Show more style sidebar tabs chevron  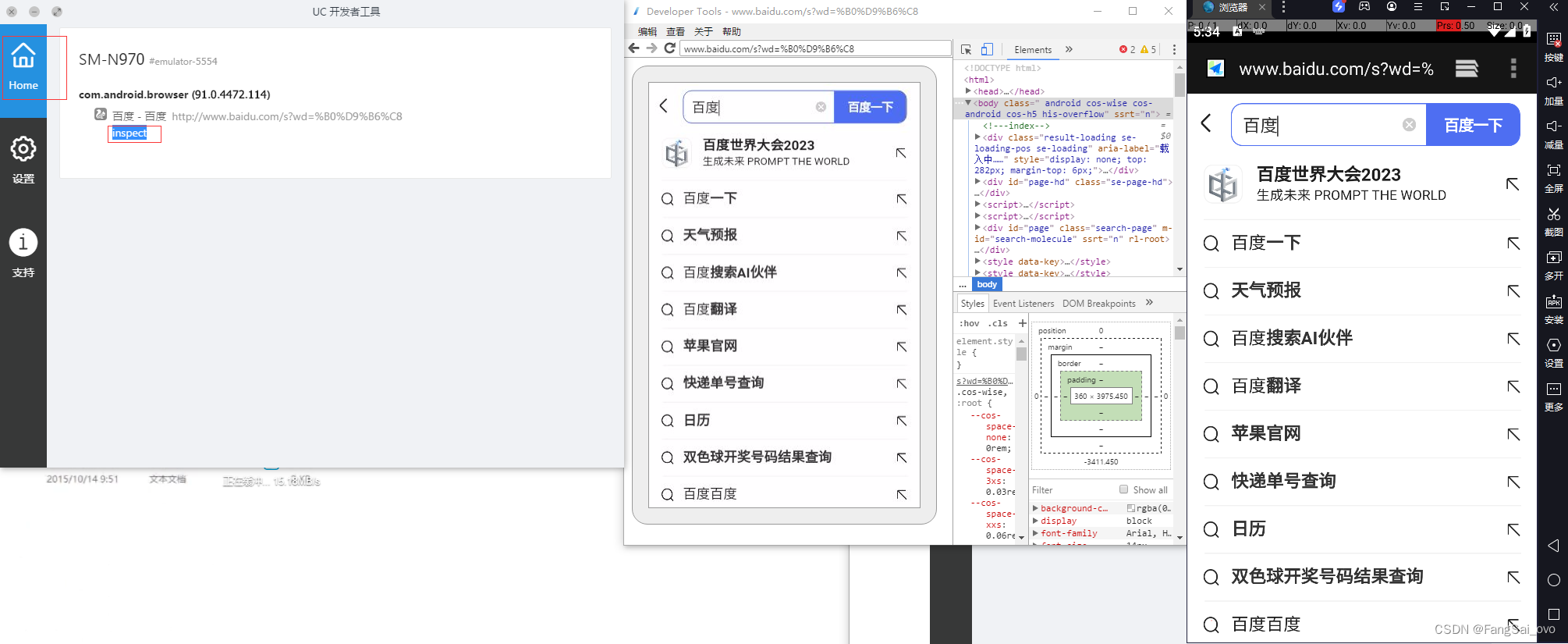[1149, 303]
